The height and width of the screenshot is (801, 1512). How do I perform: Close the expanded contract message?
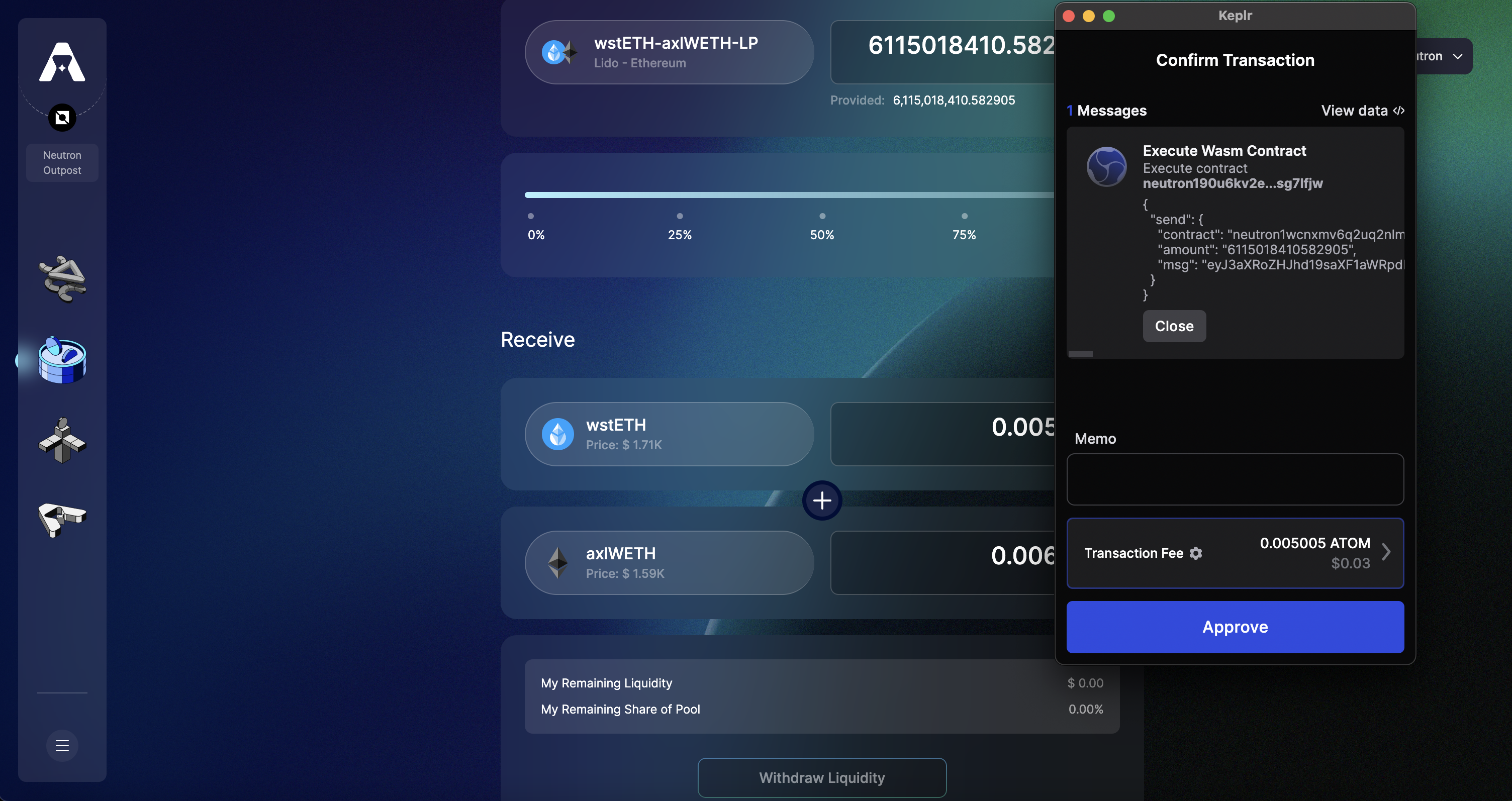click(1174, 326)
